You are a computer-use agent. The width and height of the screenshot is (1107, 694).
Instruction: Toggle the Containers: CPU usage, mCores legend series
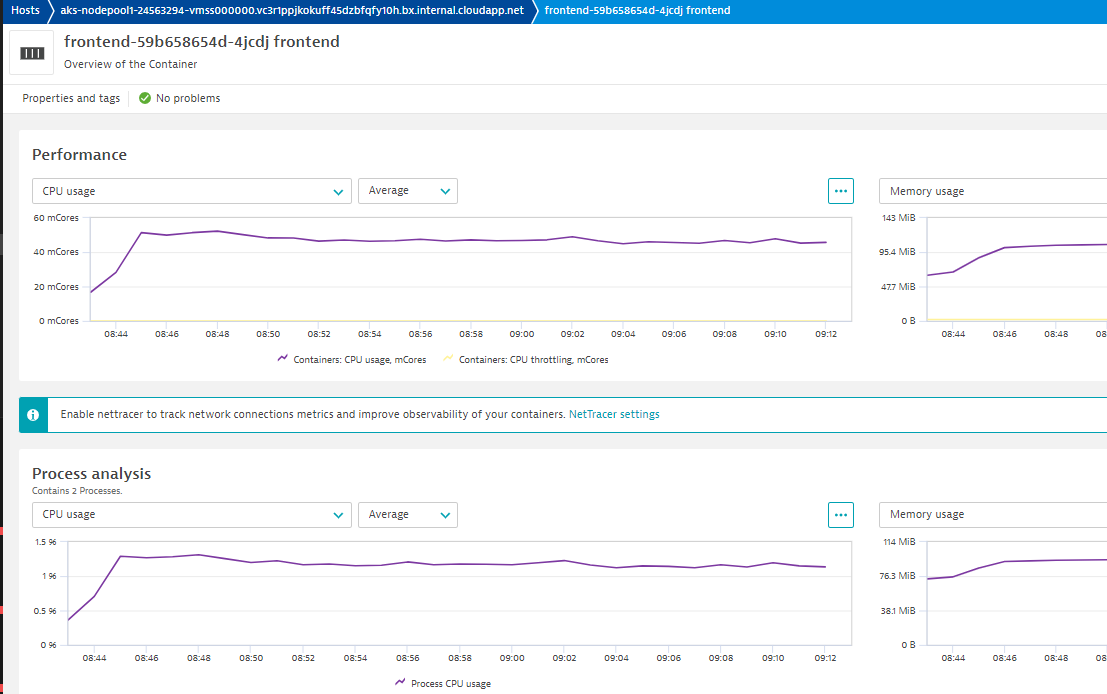pyautogui.click(x=359, y=359)
